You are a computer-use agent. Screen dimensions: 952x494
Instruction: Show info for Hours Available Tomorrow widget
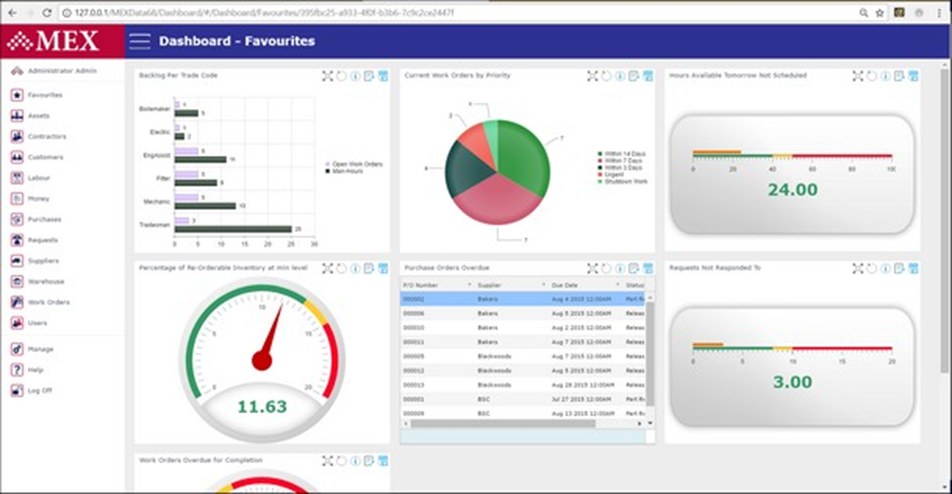(885, 76)
